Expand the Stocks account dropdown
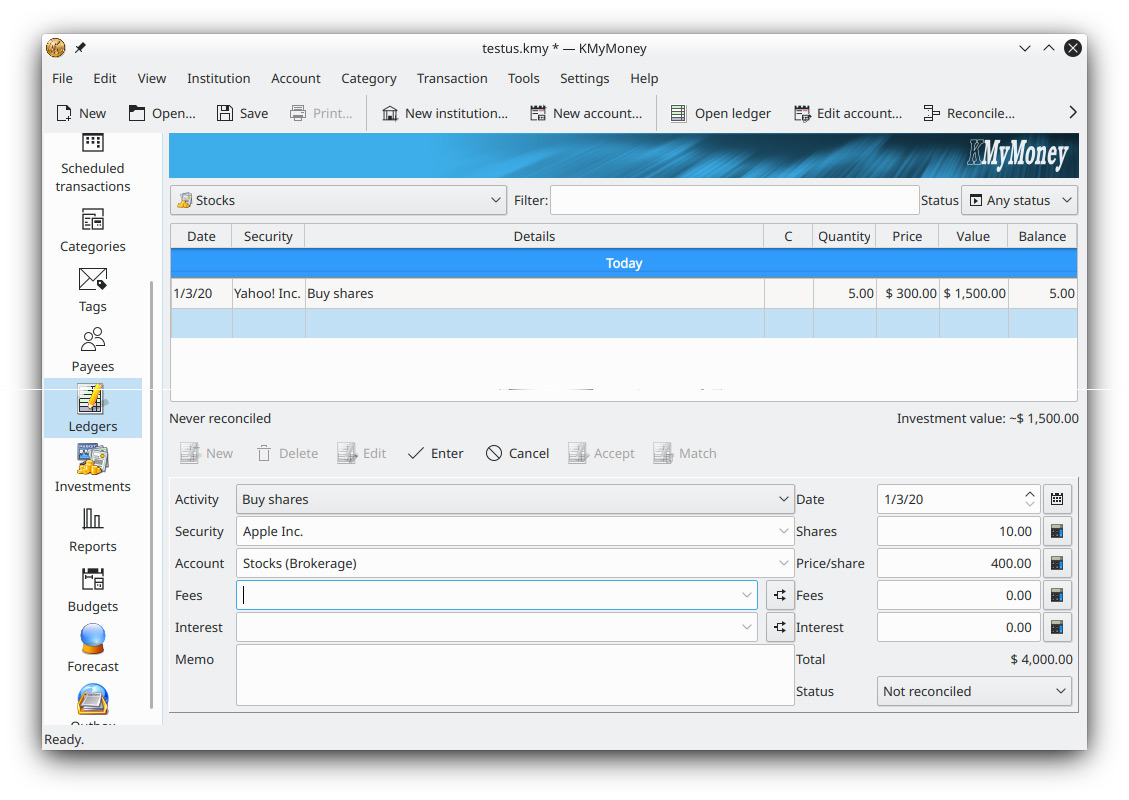The image size is (1129, 800). pyautogui.click(x=338, y=200)
